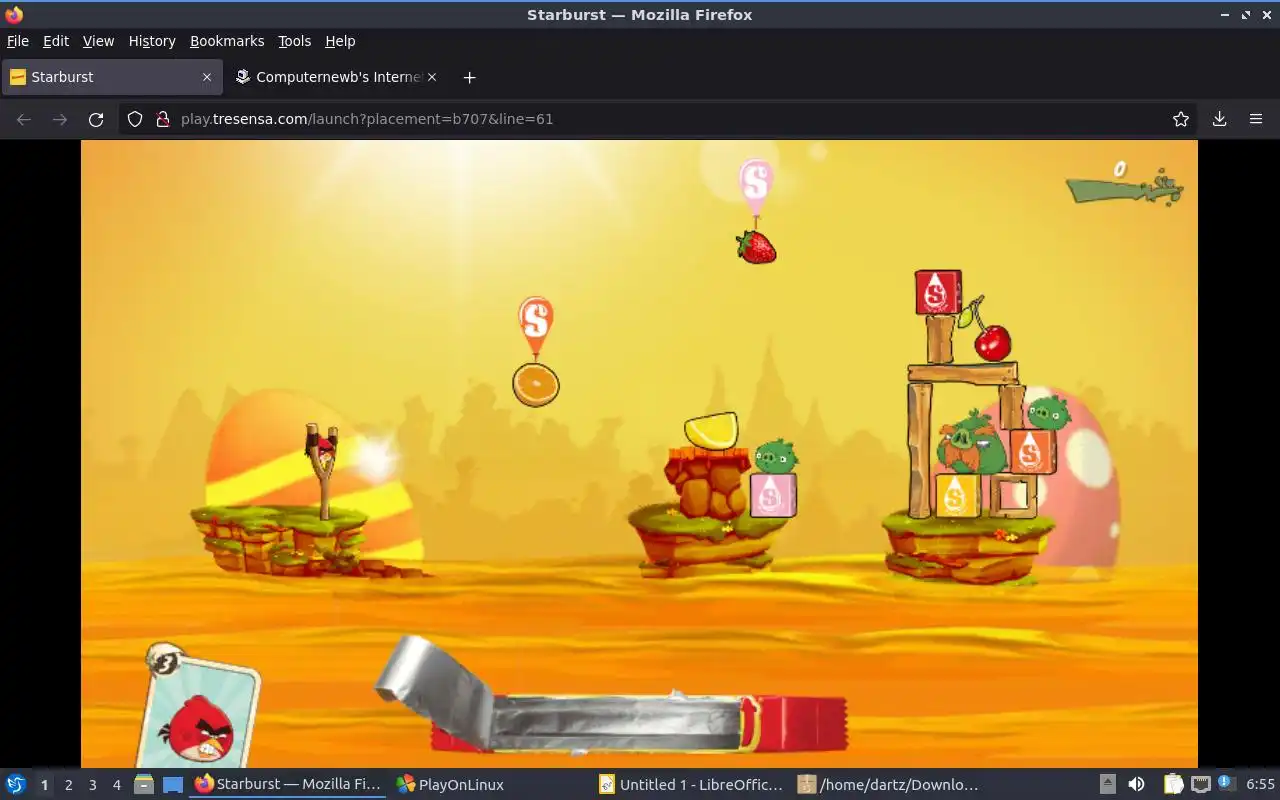Viewport: 1280px width, 800px height.
Task: Select Starburst Mozilla Firefox taskbar entry
Action: tap(288, 785)
